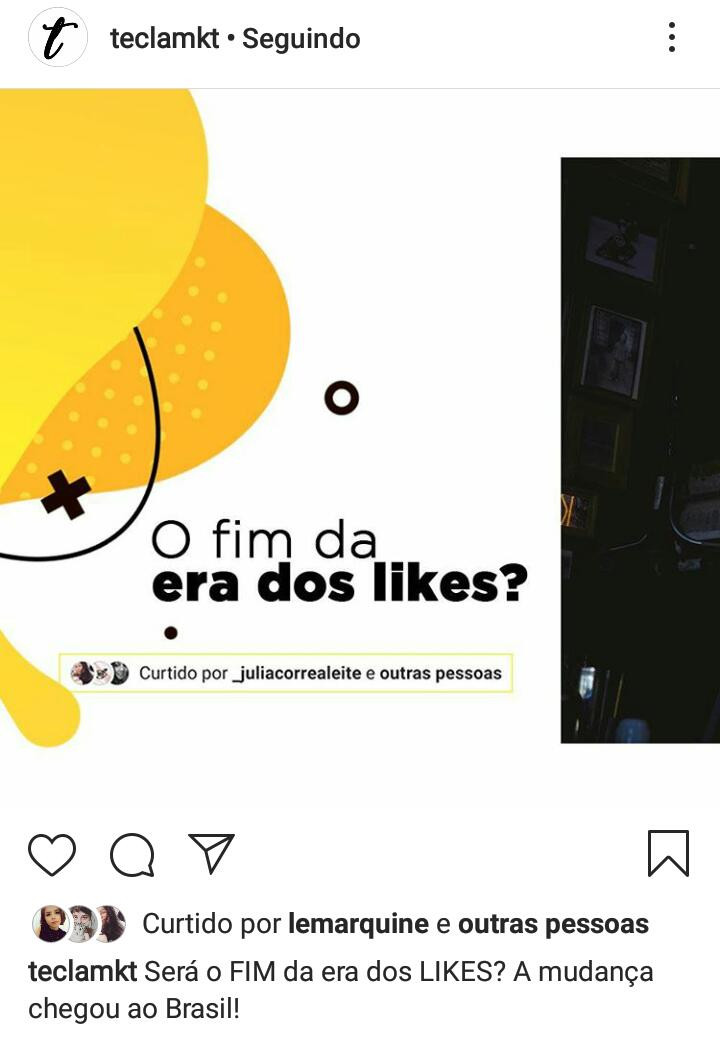The image size is (720, 1048).
Task: Open the three-dot options menu
Action: point(672,37)
